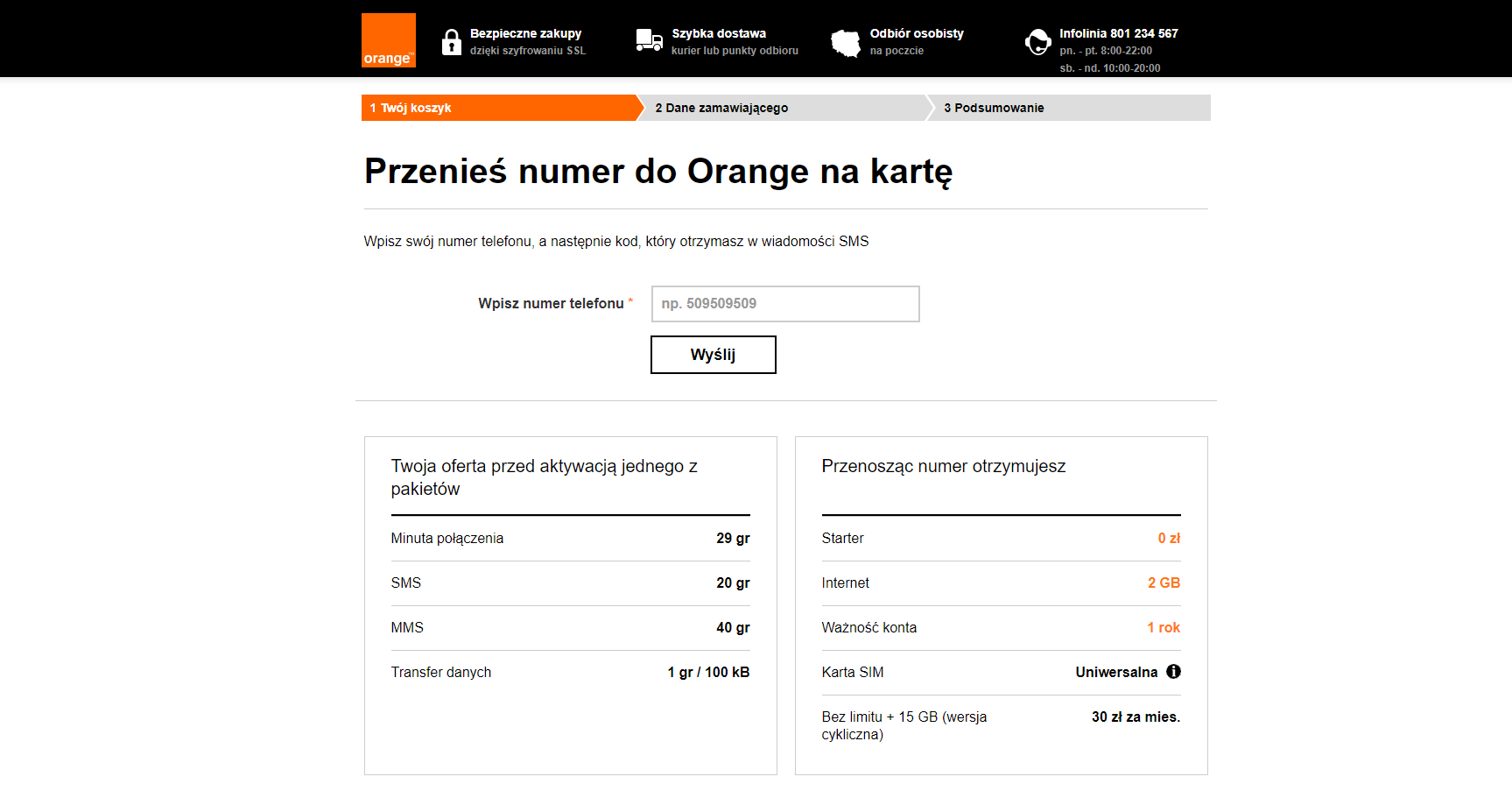Click the padlock secure shopping icon
Screen dimensions: 1512x812
point(451,42)
